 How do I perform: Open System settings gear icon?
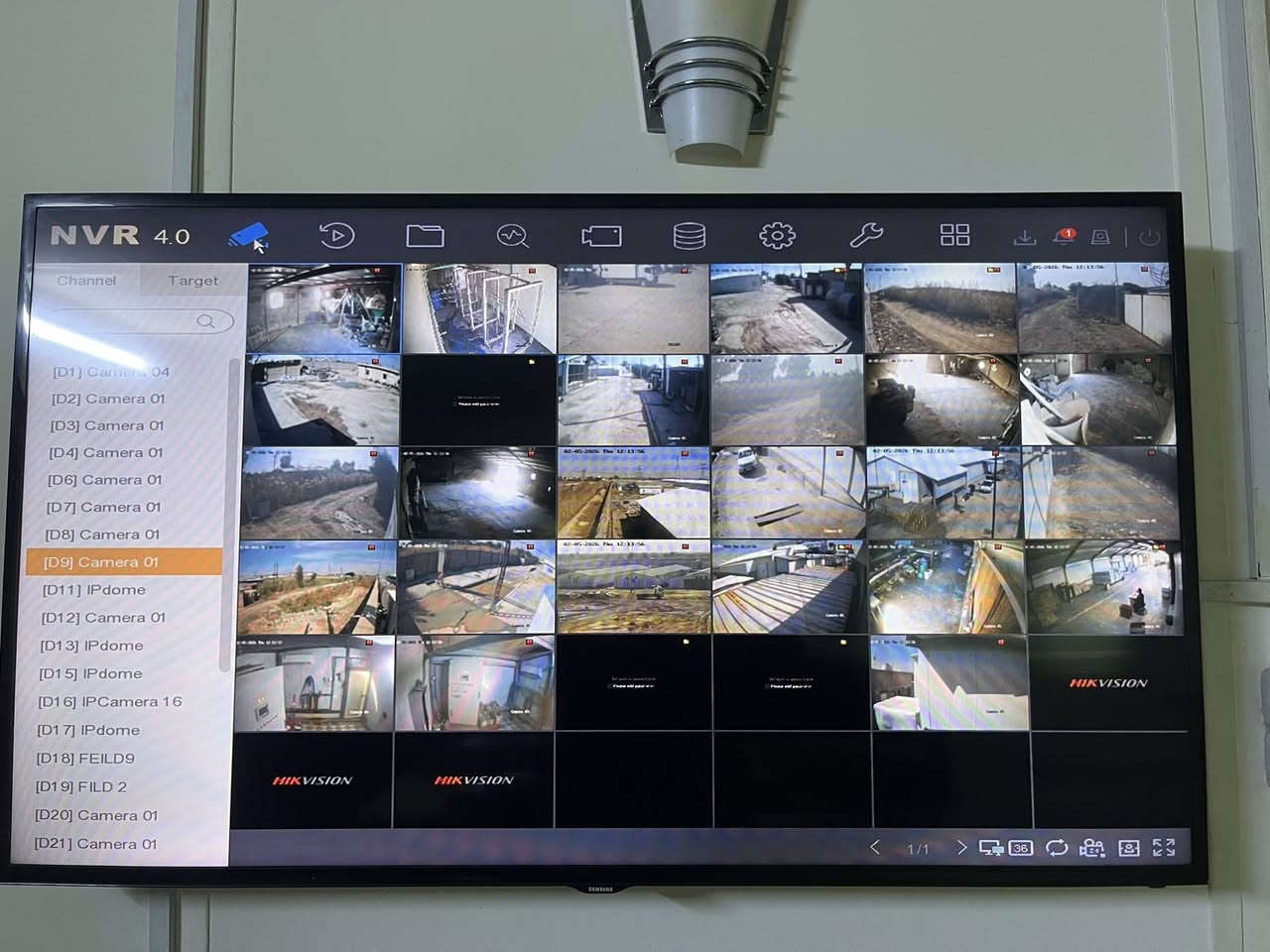point(777,235)
